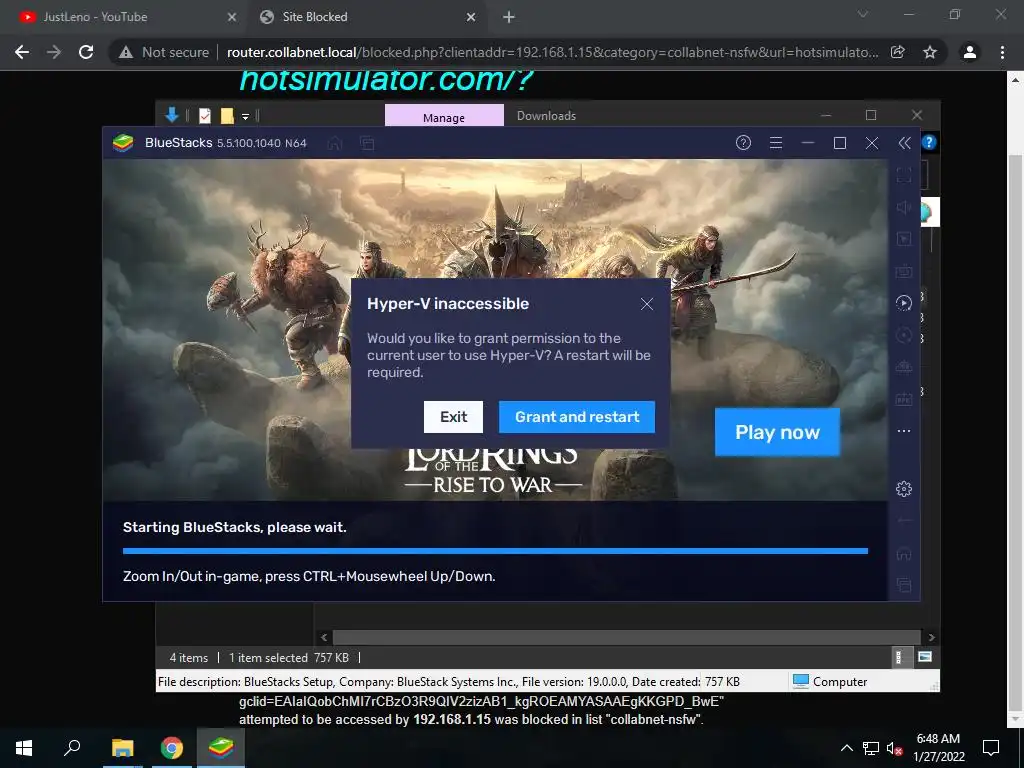
Task: Click '1 item selected 757 KB' status text
Action: point(289,658)
